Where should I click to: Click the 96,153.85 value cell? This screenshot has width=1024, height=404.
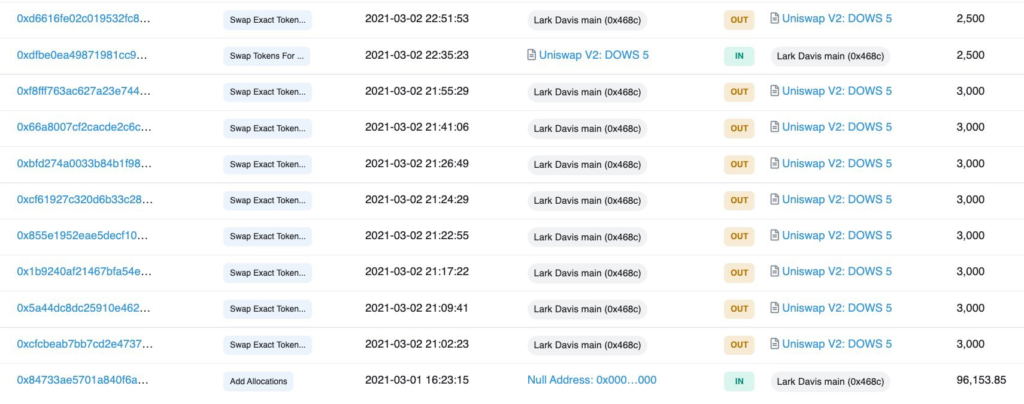click(x=980, y=380)
